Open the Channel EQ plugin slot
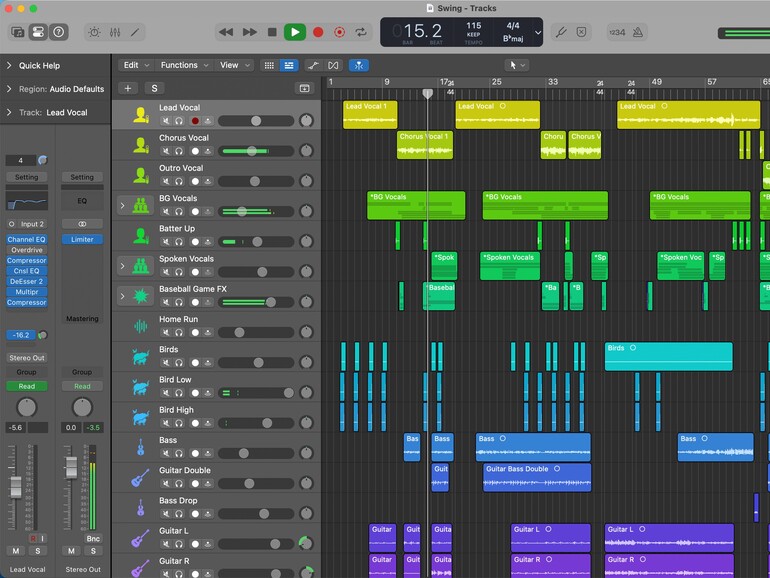 [27, 239]
